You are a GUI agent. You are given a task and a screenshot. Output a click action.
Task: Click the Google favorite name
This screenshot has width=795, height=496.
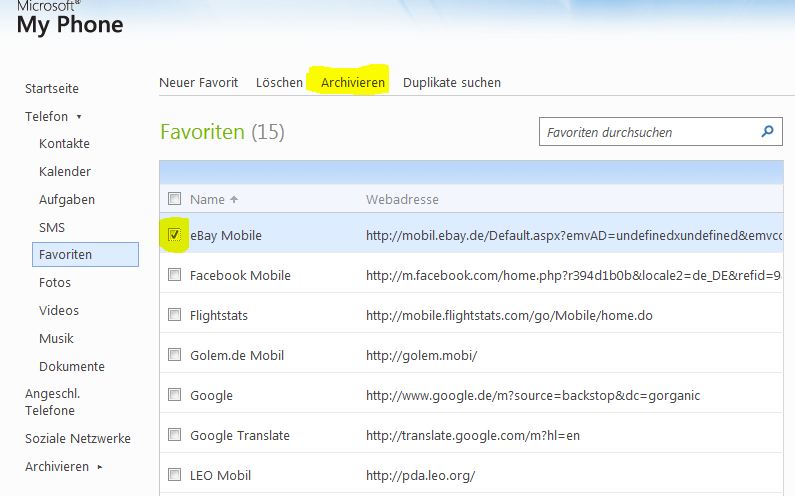[x=211, y=396]
